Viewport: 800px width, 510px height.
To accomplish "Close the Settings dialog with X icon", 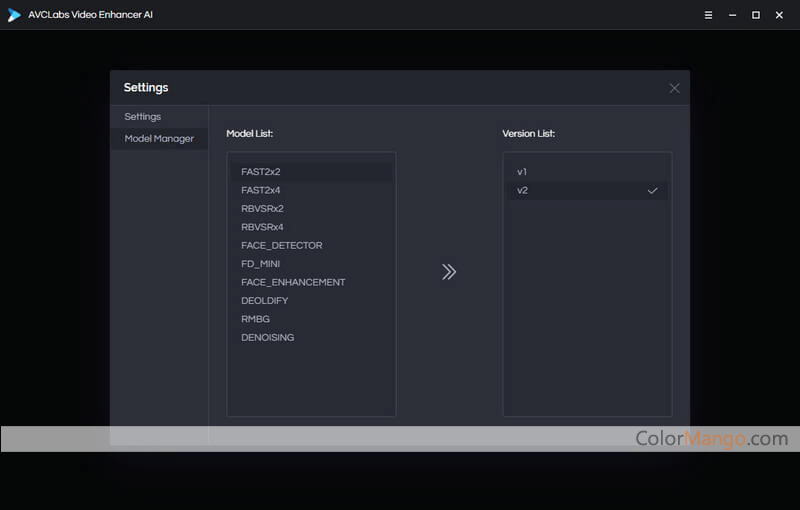I will [674, 88].
